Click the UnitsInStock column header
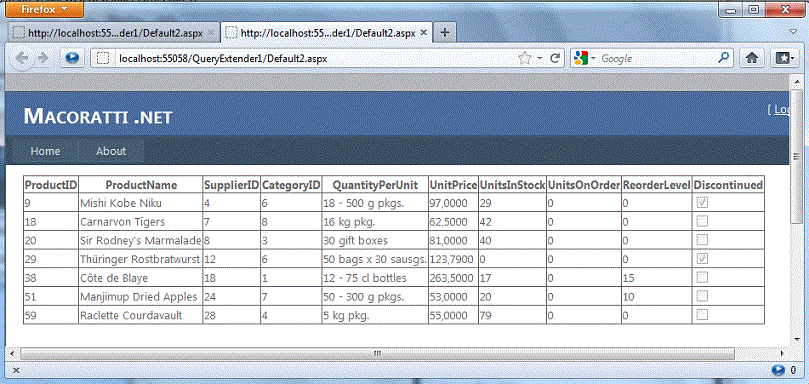This screenshot has width=809, height=384. click(x=512, y=184)
